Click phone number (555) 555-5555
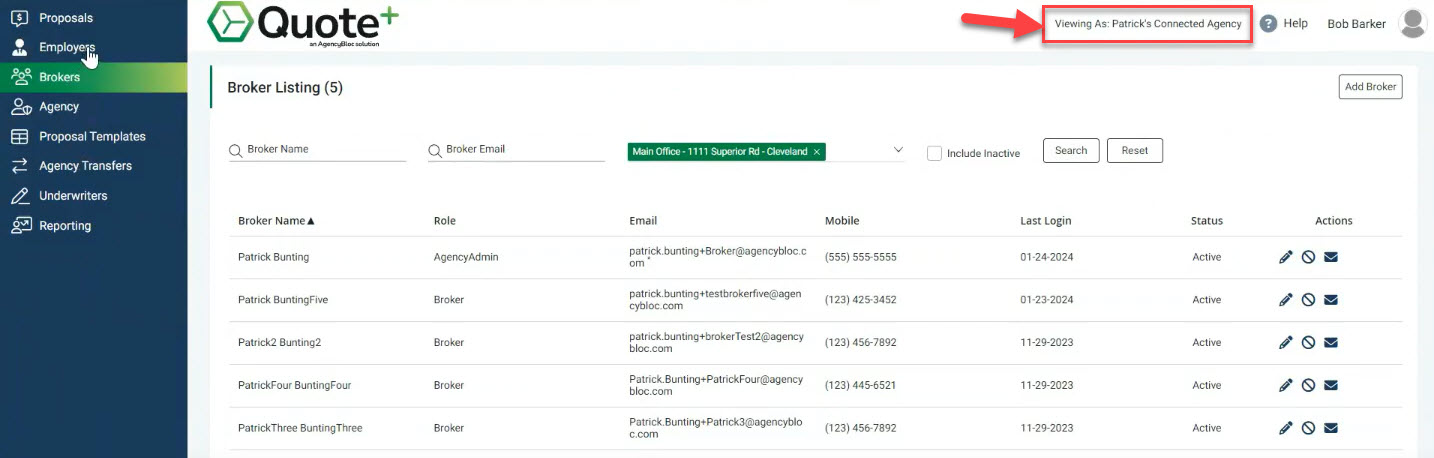1434x458 pixels. (x=861, y=257)
